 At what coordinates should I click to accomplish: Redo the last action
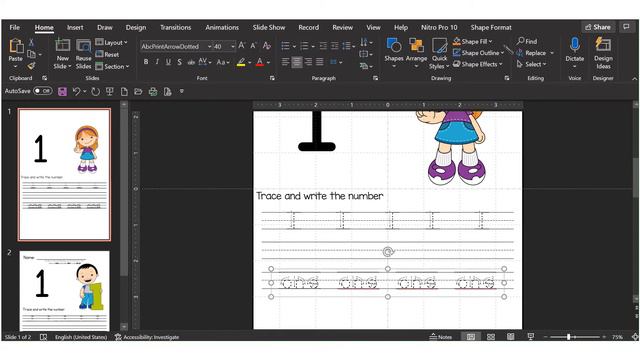pos(95,91)
